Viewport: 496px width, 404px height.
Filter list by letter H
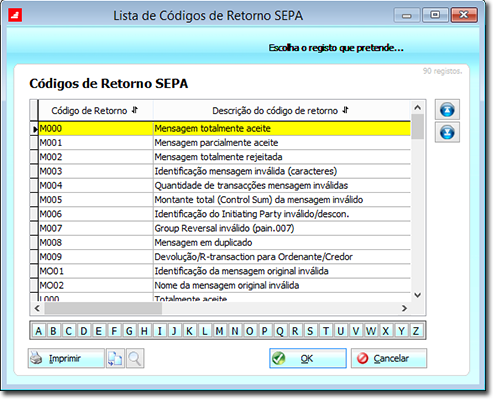[144, 331]
